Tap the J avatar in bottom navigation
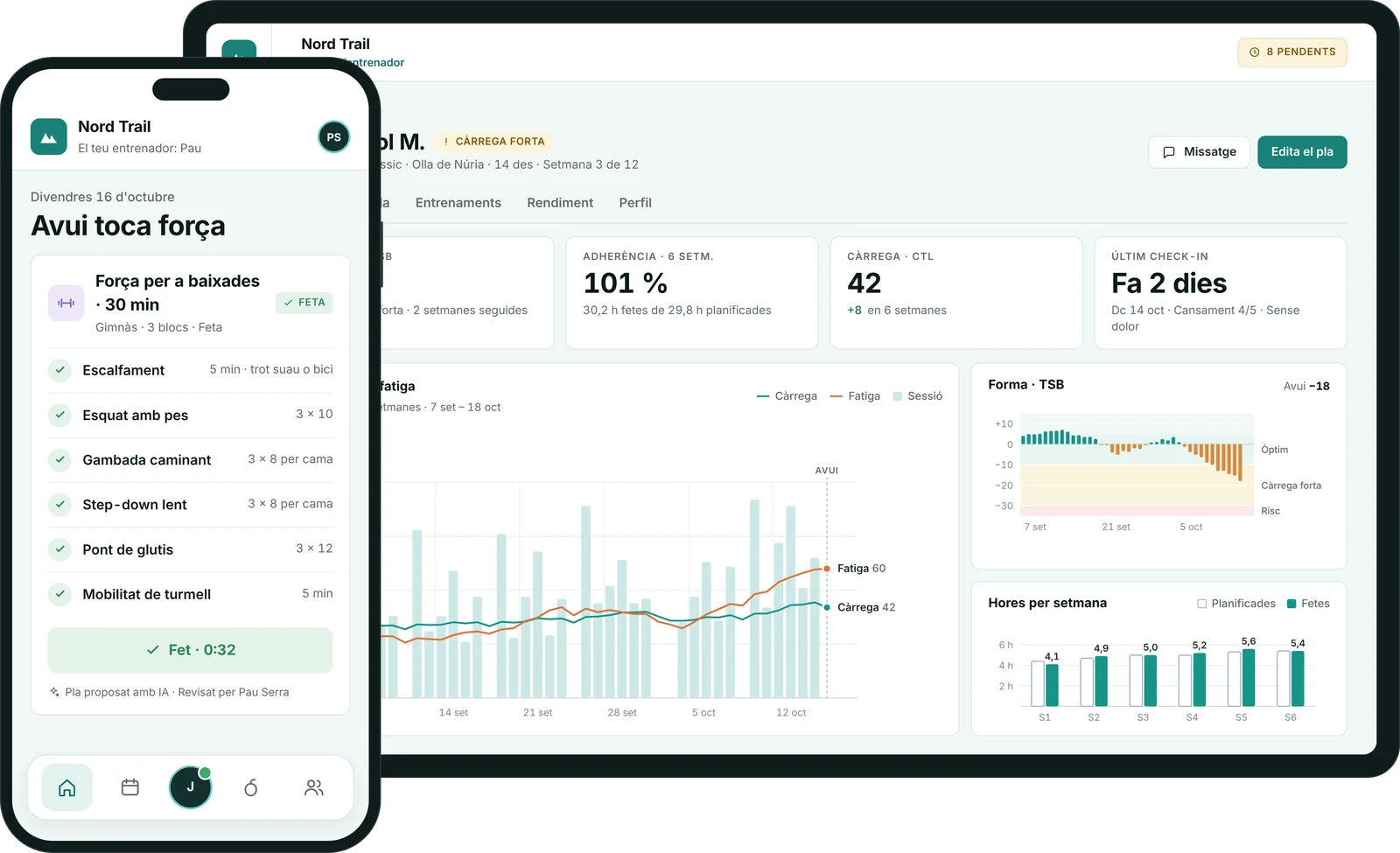 tap(190, 787)
